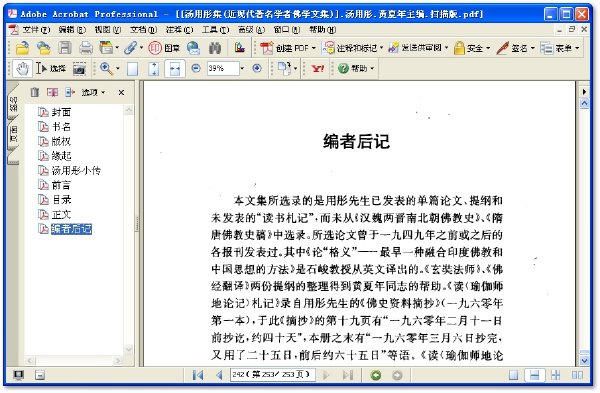Set view to Actual Size page icon
This screenshot has width=600, height=393.
132,68
